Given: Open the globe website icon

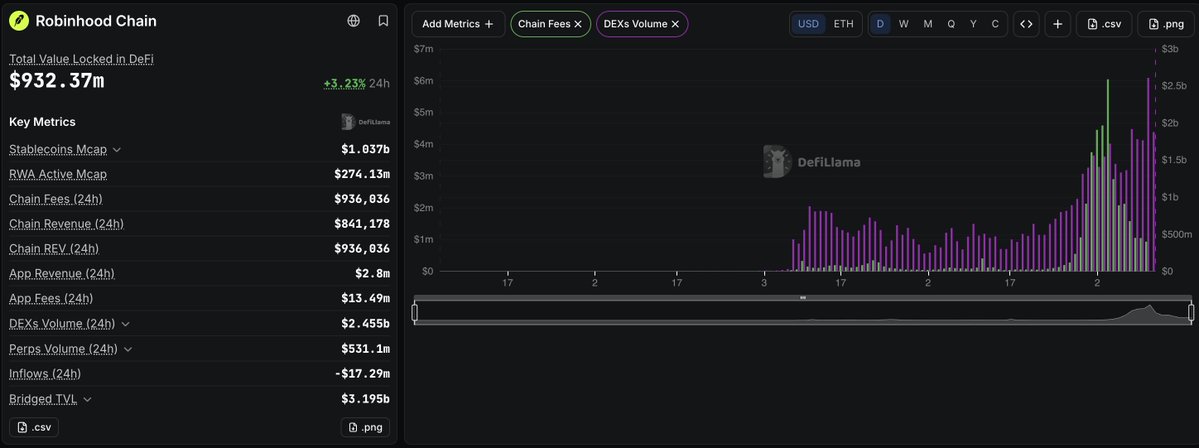Looking at the screenshot, I should [353, 21].
